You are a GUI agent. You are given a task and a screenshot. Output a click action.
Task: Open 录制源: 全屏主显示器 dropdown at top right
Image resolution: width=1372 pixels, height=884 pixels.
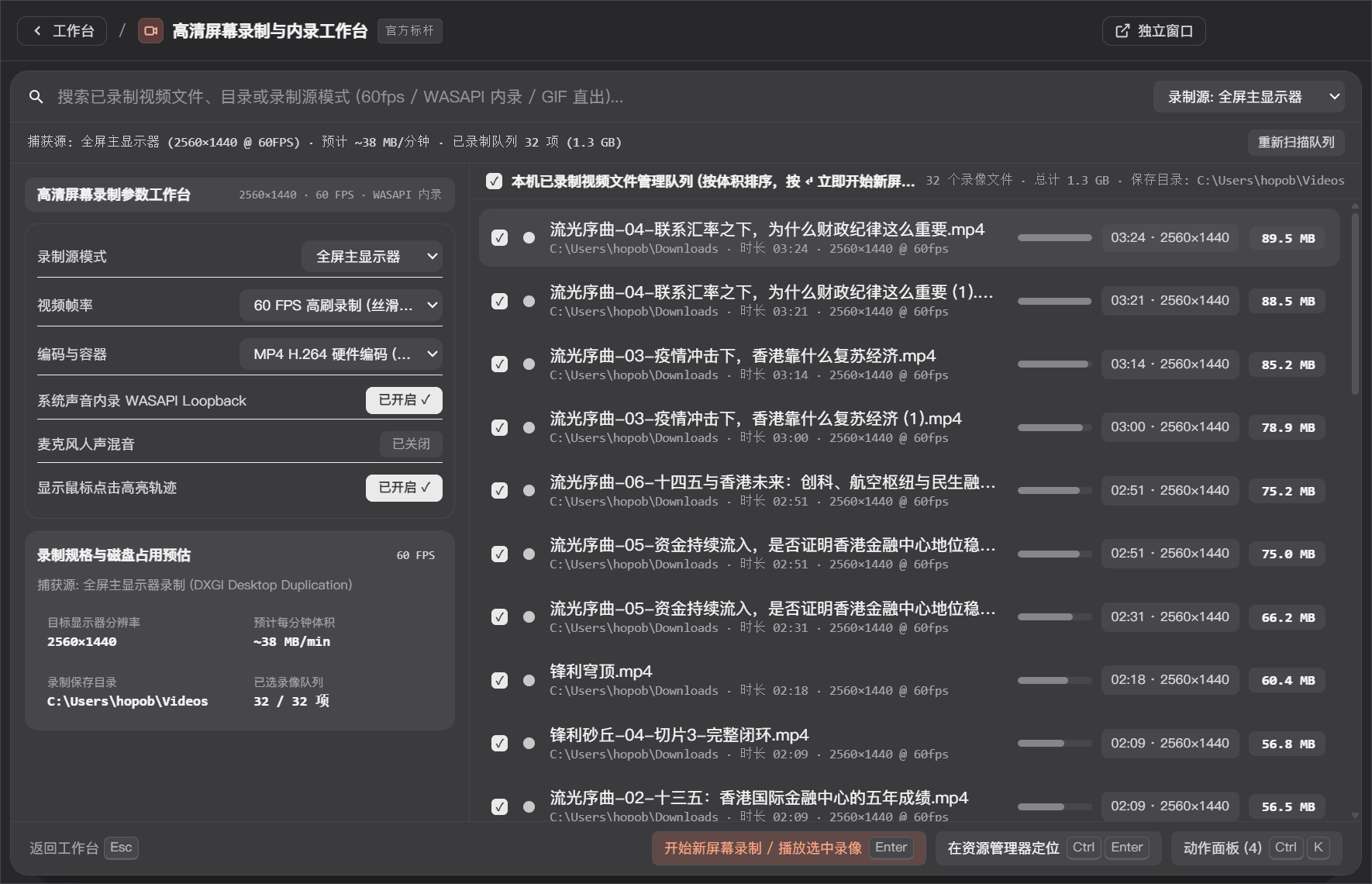pyautogui.click(x=1249, y=97)
